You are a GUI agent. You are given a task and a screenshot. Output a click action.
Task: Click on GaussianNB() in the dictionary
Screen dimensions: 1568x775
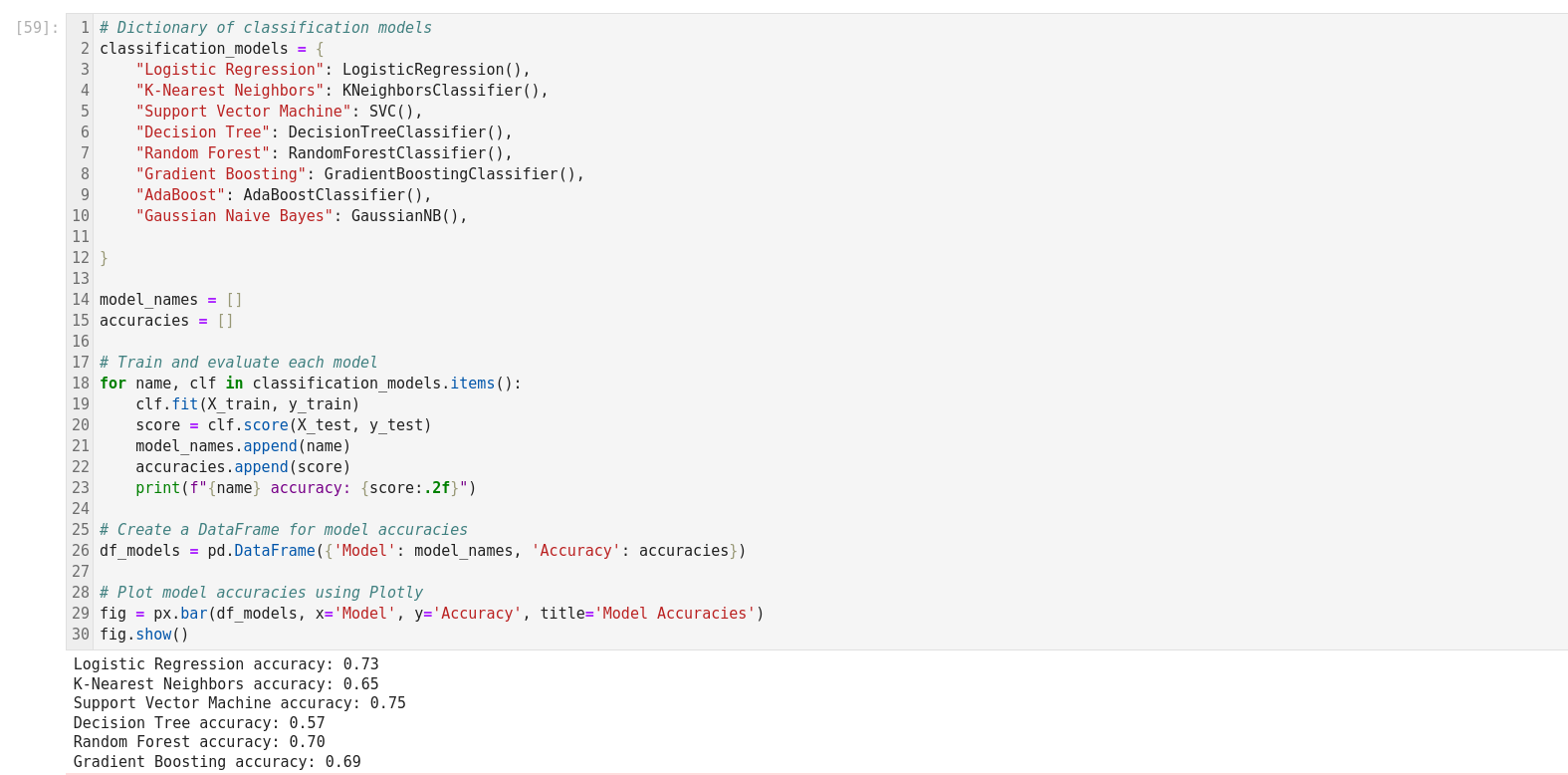click(x=408, y=216)
